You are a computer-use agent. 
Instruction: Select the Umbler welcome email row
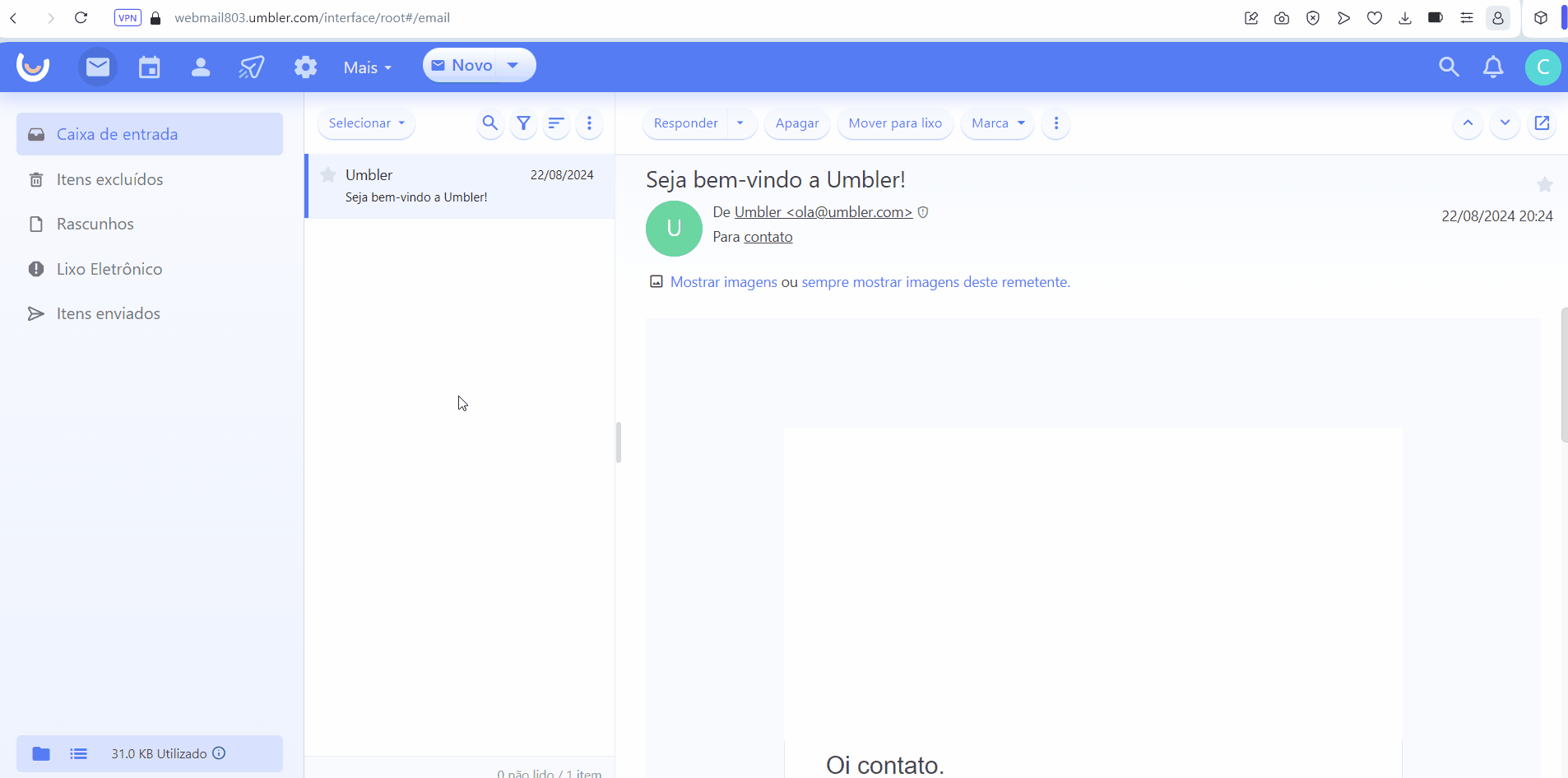point(461,186)
